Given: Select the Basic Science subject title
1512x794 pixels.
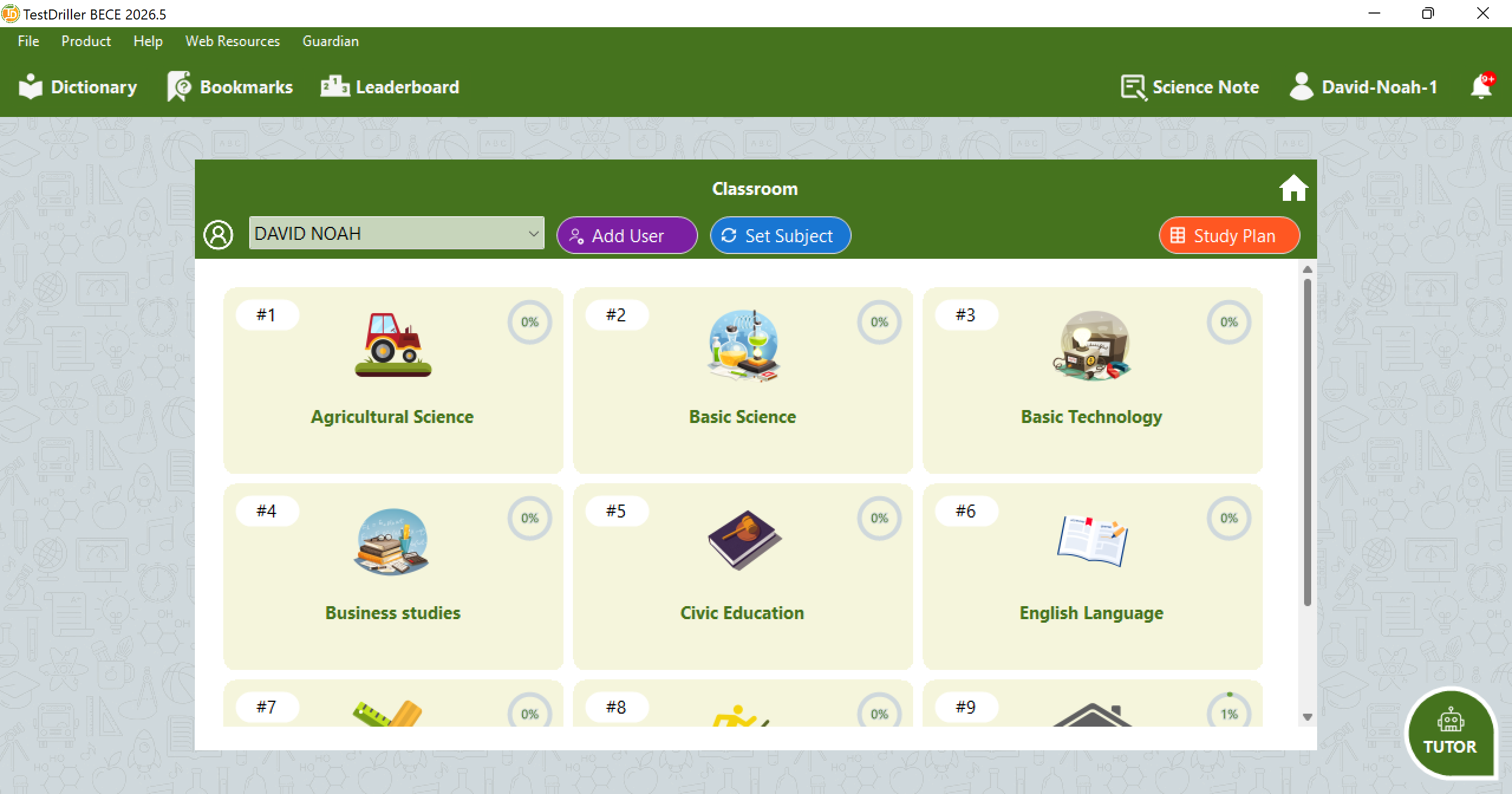Looking at the screenshot, I should click(x=742, y=416).
